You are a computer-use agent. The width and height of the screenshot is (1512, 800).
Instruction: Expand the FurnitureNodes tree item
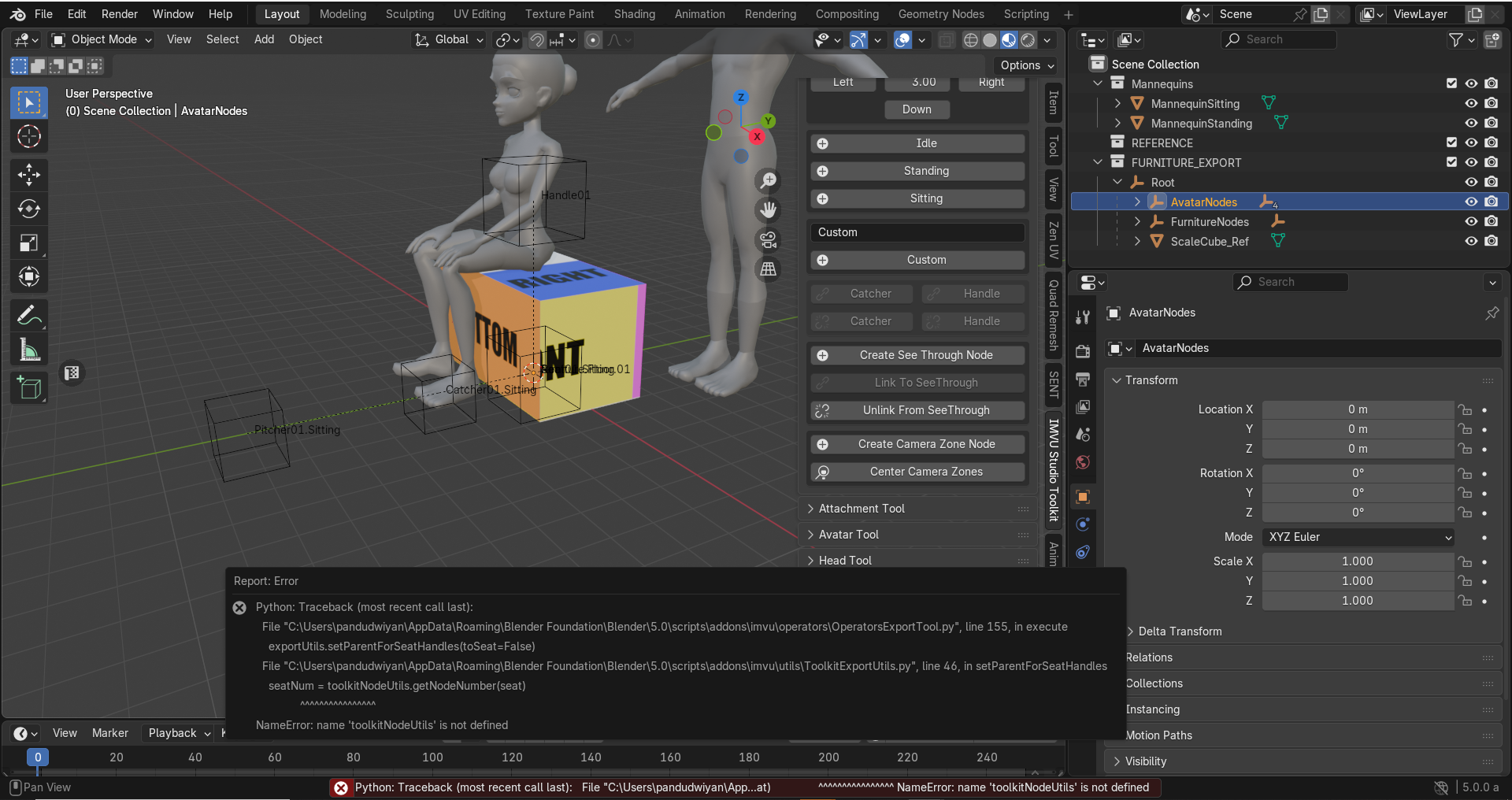(1137, 222)
